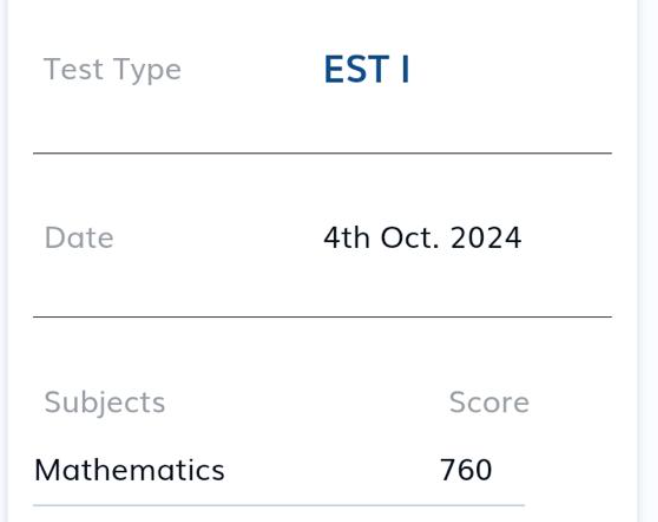Screen dimensions: 658x522
Task: Click the word Type in Test Type label
Action: point(147,70)
